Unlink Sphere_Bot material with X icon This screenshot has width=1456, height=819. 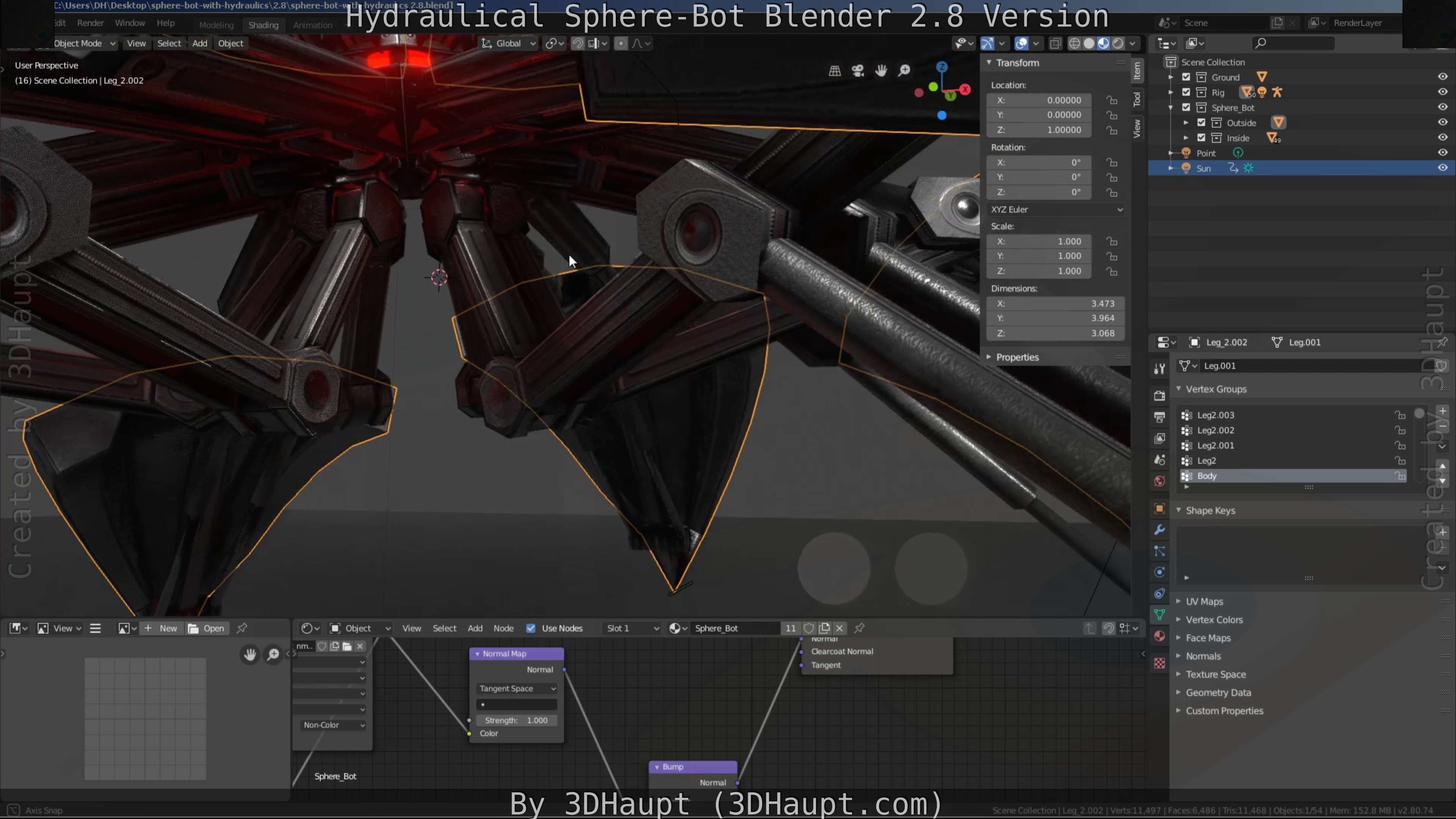[x=840, y=628]
